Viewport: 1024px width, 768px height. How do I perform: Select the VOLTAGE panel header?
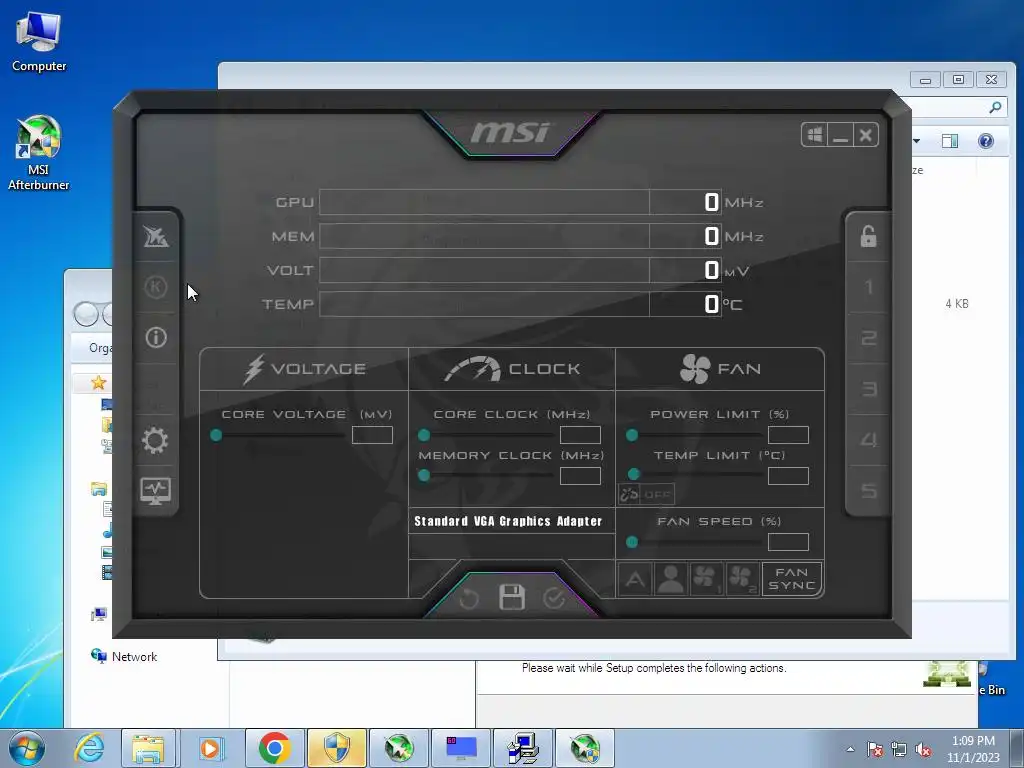click(x=304, y=369)
